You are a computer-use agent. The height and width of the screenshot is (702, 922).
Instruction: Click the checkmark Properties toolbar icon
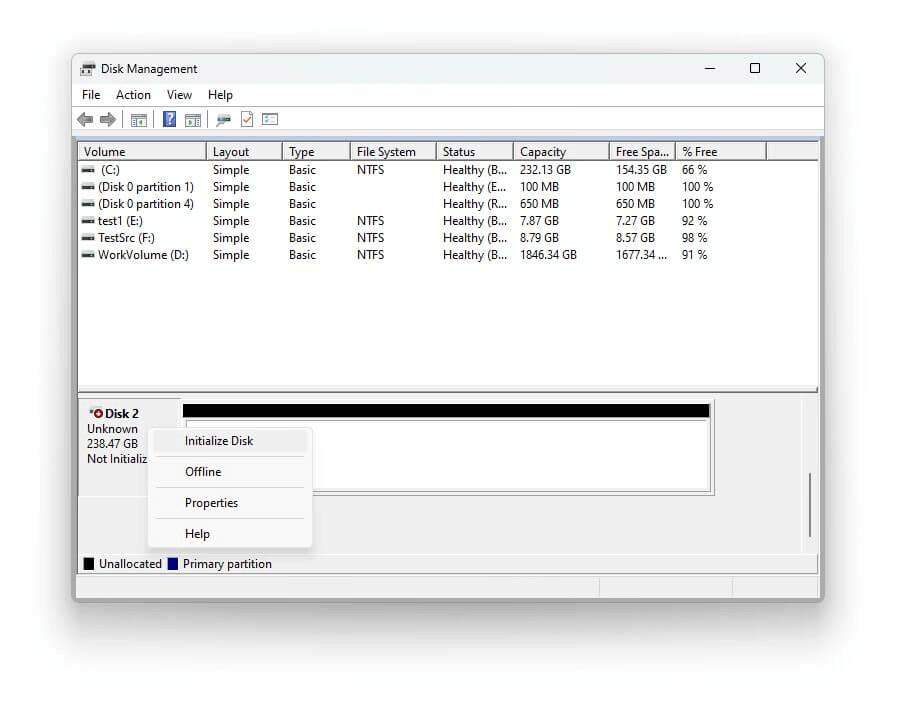tap(247, 119)
